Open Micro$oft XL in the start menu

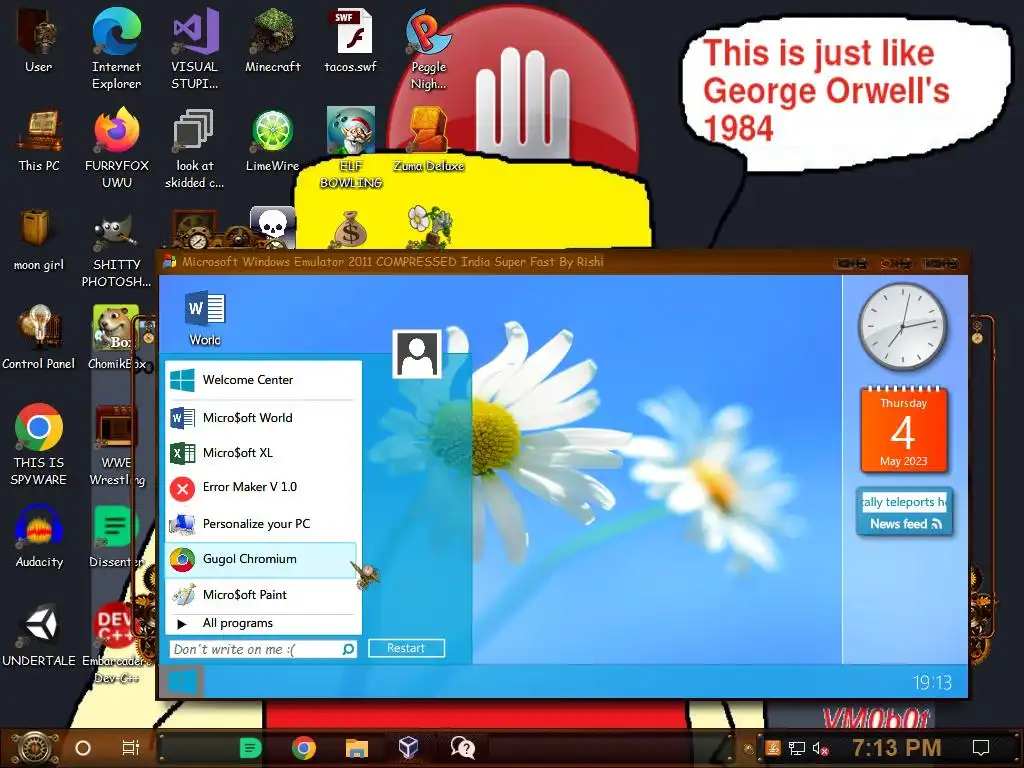pos(263,453)
